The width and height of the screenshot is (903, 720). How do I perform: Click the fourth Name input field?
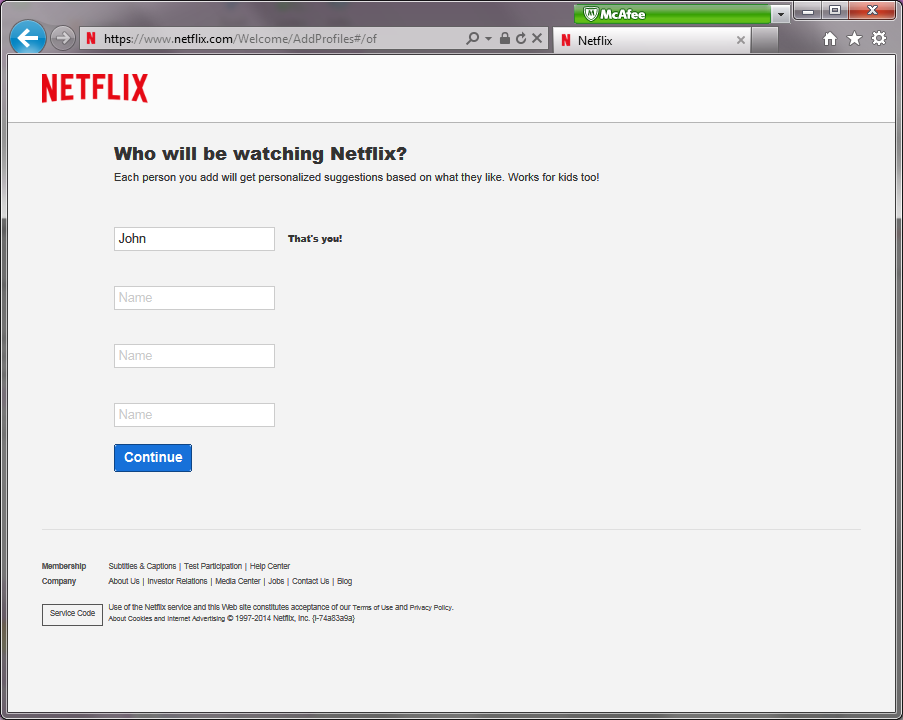click(194, 415)
